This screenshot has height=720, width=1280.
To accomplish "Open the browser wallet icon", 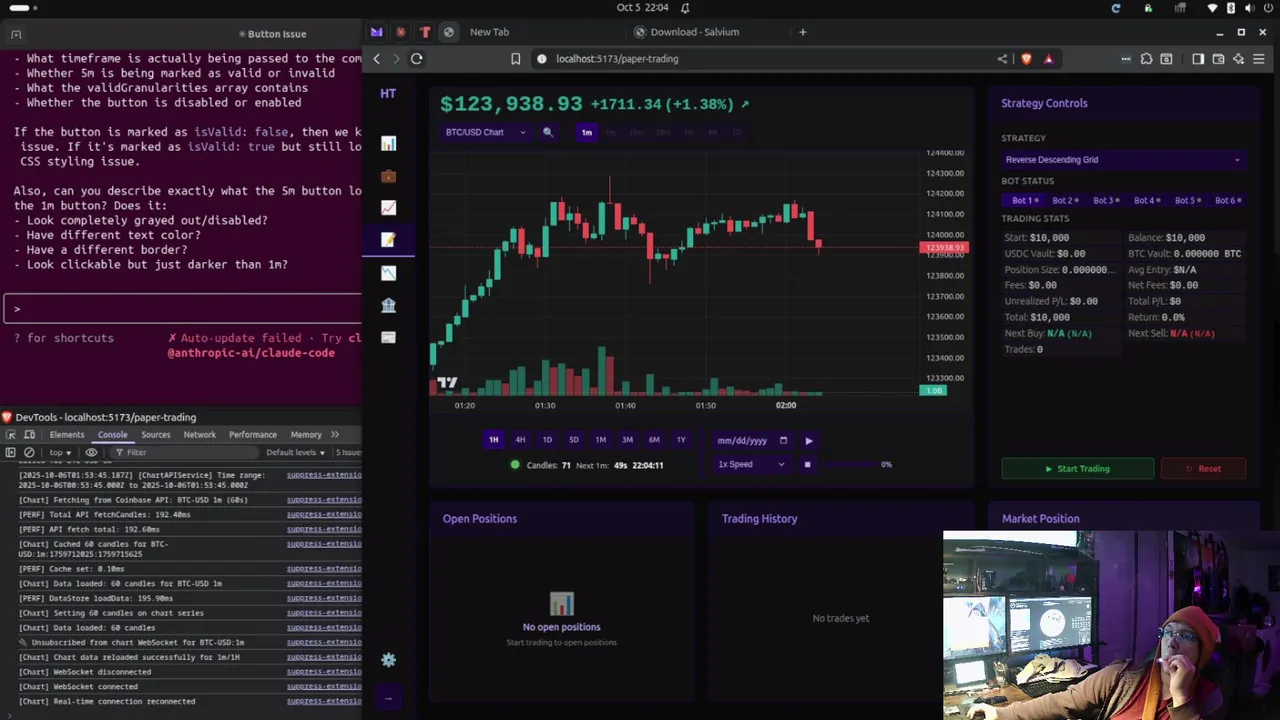I will [1218, 59].
